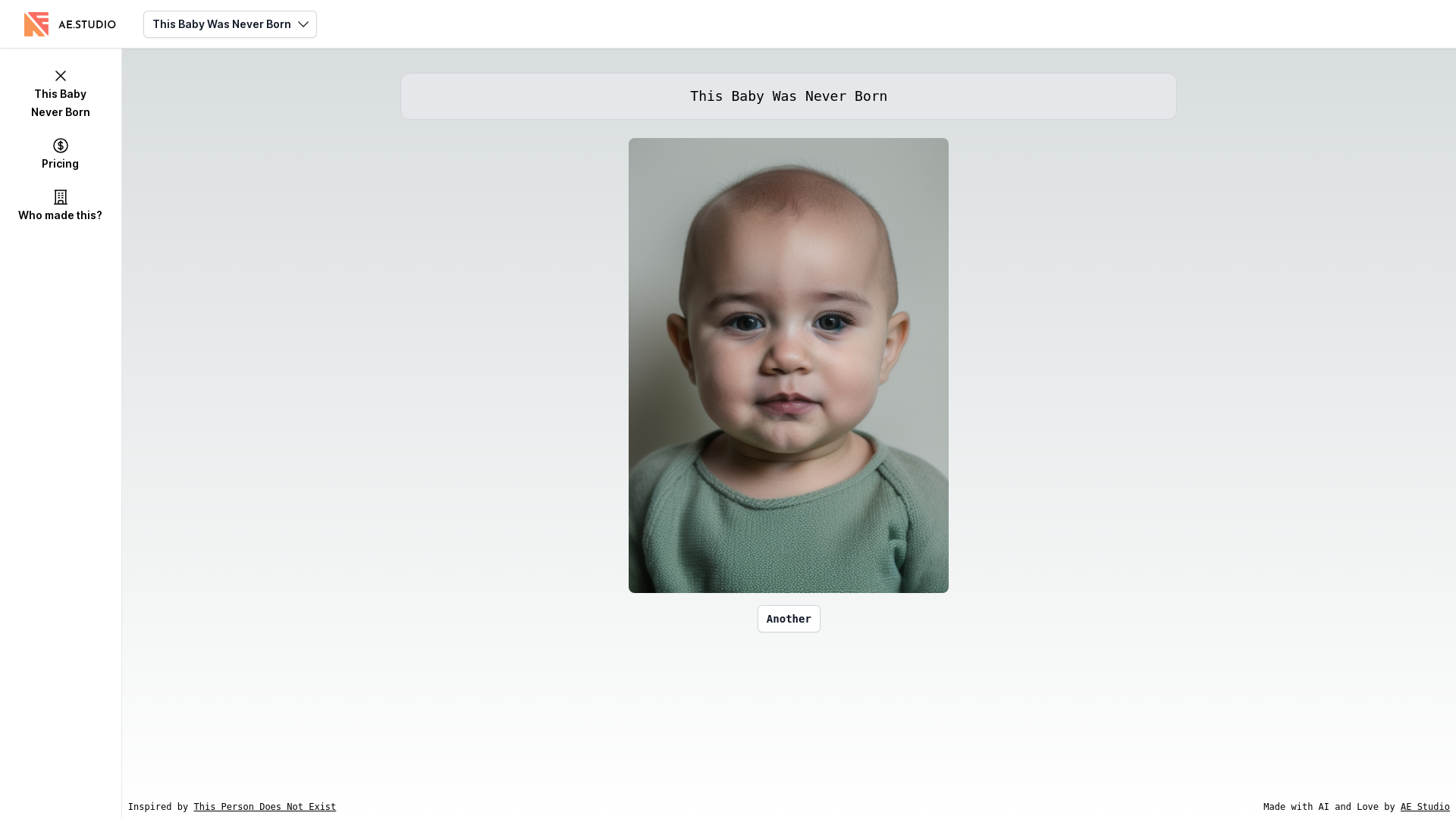Open Who made this? sidebar label
Viewport: 1456px width, 819px height.
61,215
